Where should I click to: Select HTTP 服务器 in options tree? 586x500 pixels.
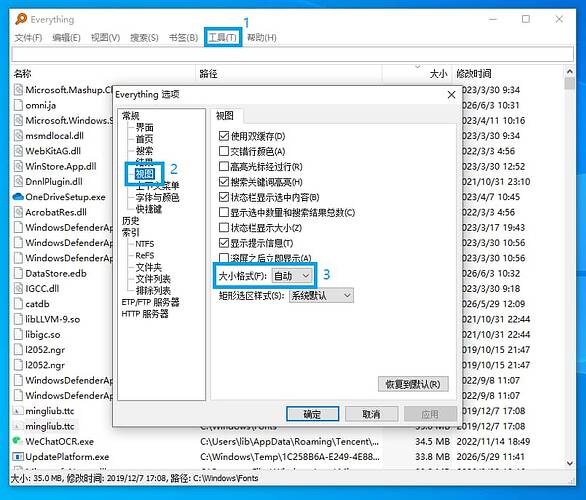point(145,314)
